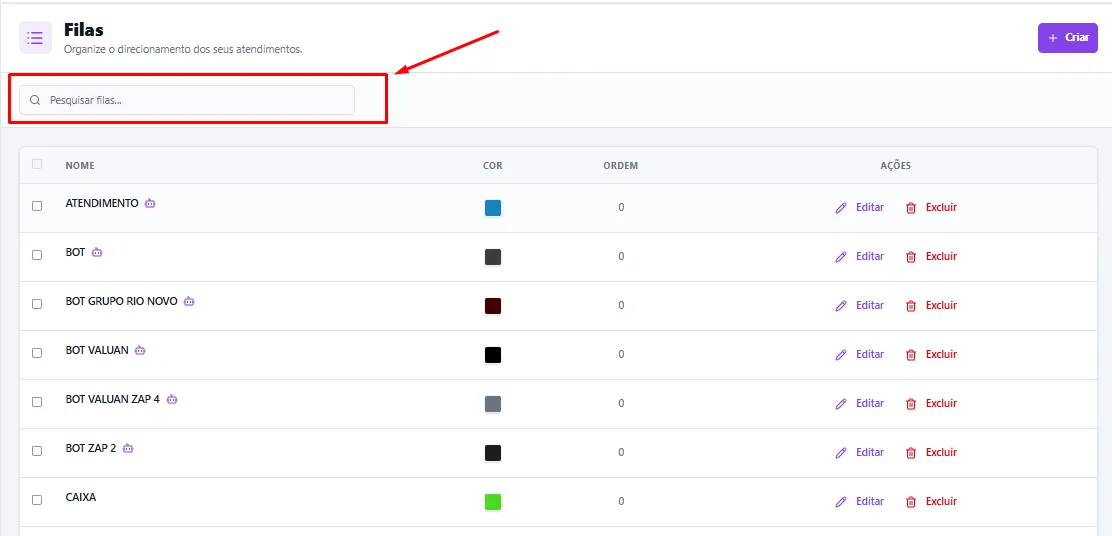Click the trash icon in the BOT VALUAN row
The height and width of the screenshot is (536, 1112).
[x=911, y=354]
